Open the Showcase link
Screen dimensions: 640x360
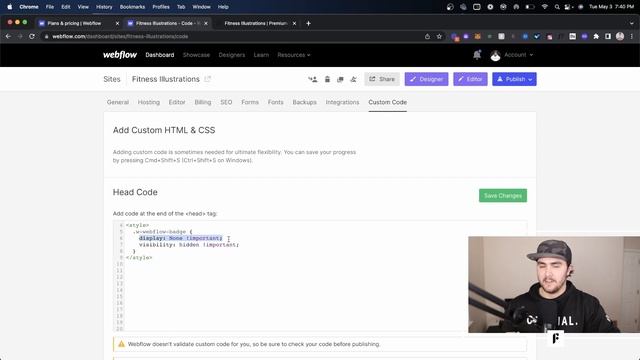(196, 55)
